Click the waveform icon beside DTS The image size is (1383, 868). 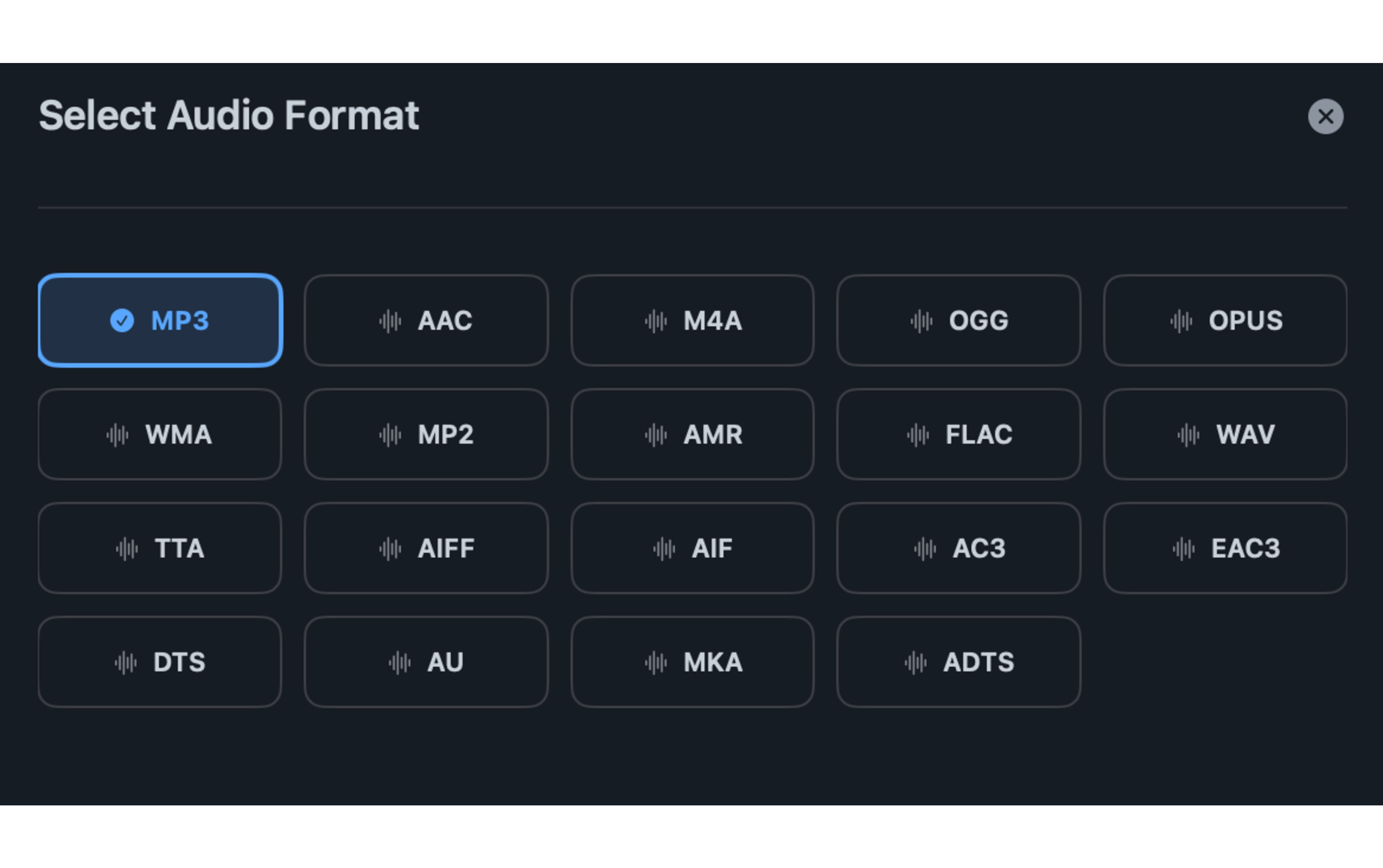tap(125, 662)
